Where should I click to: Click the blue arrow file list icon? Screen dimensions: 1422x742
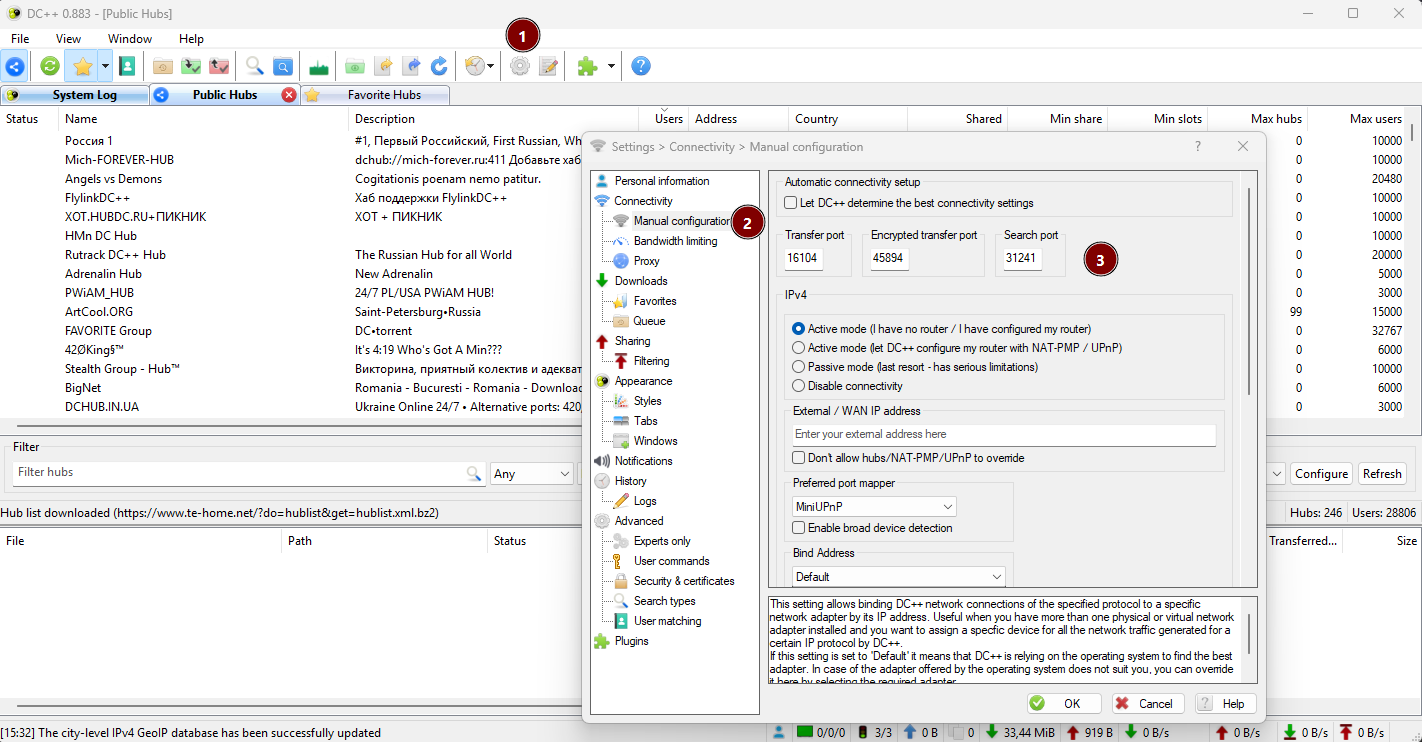coord(411,66)
